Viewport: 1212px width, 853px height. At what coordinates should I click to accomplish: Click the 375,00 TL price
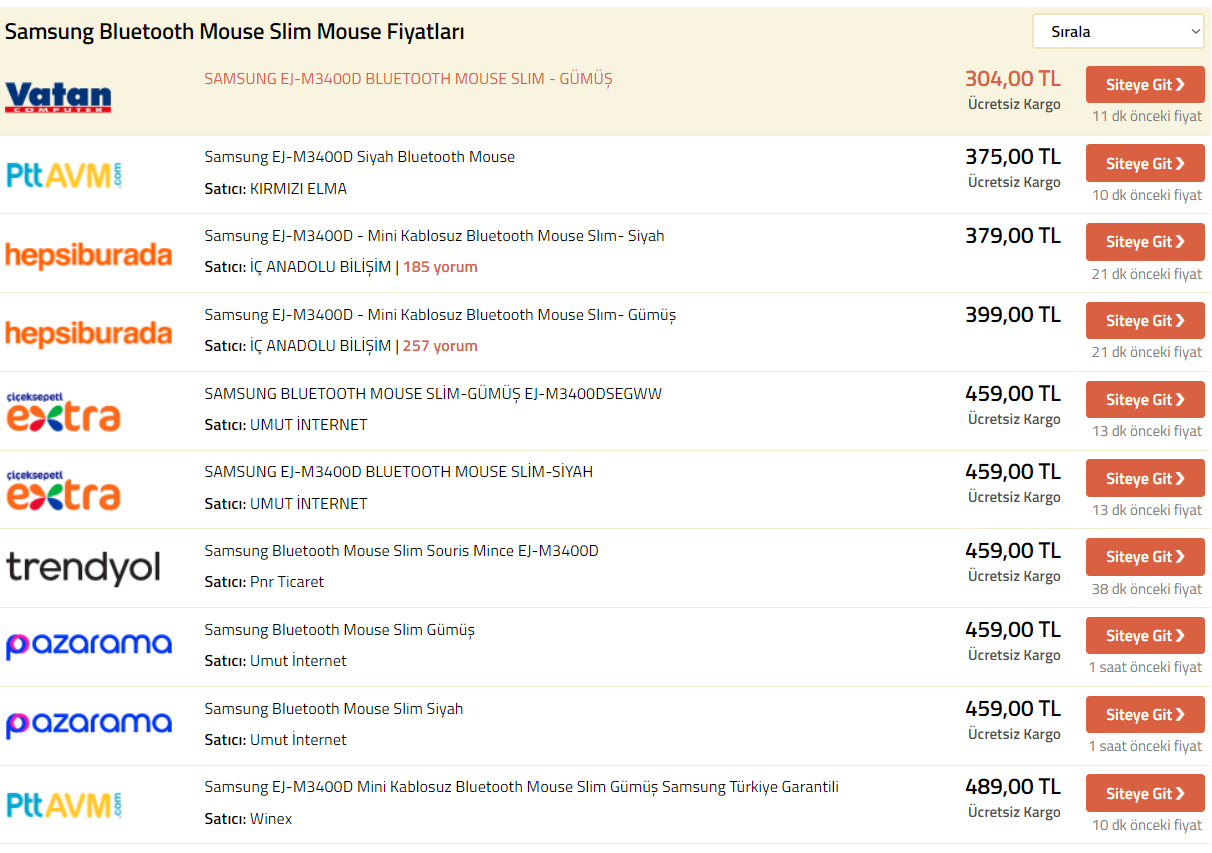point(1013,157)
